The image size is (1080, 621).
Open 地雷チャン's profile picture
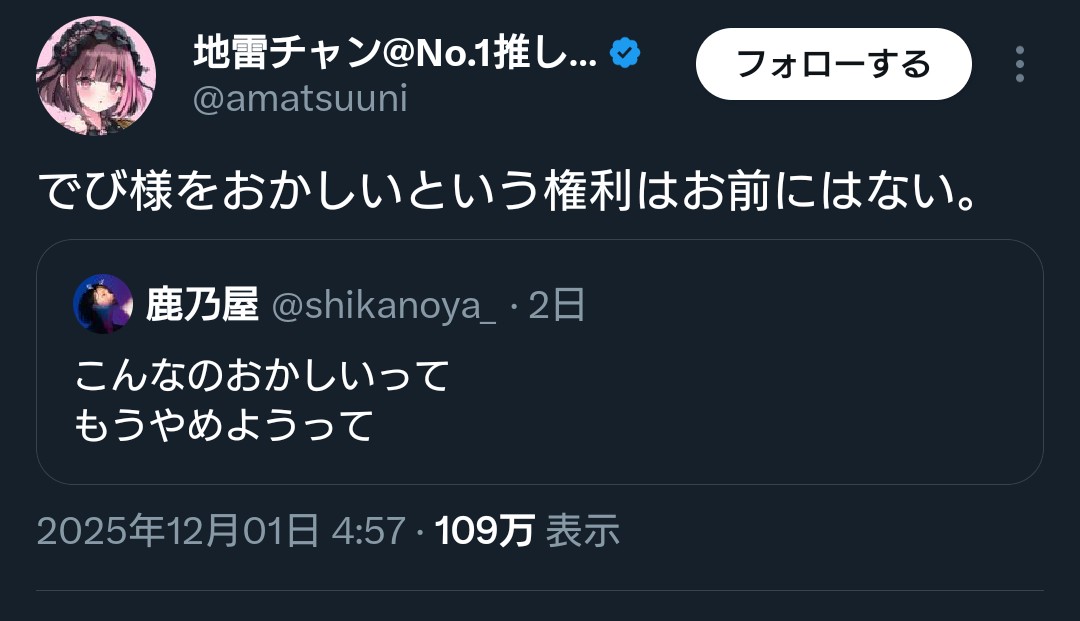point(95,77)
